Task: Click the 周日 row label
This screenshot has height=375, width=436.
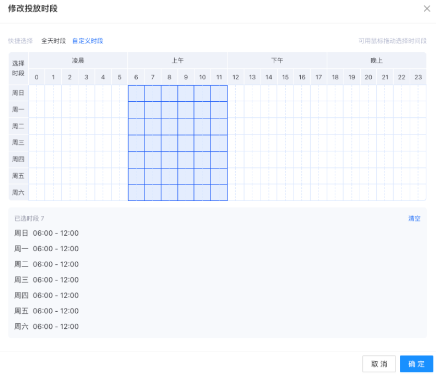Action: point(18,93)
